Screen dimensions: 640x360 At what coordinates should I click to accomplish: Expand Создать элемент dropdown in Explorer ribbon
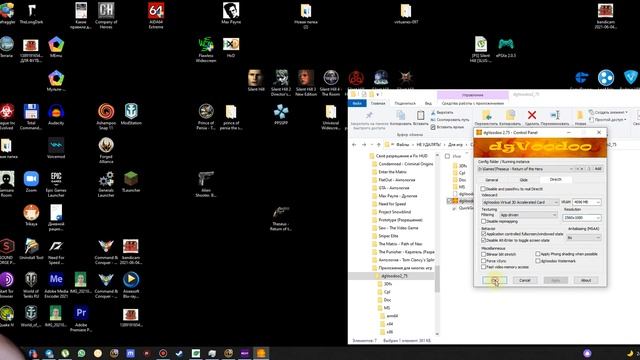coord(608,112)
